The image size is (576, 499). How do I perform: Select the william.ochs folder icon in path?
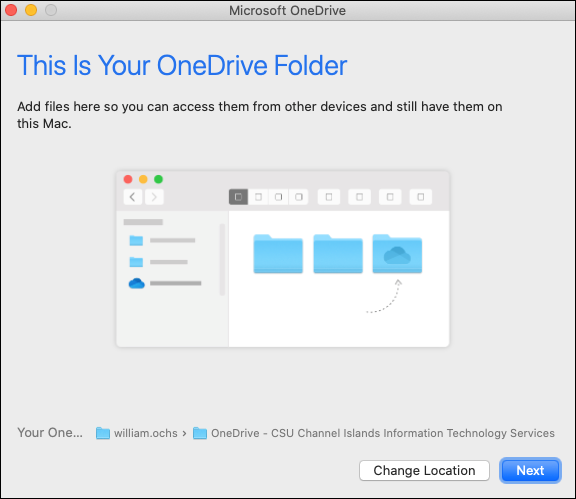pos(103,433)
